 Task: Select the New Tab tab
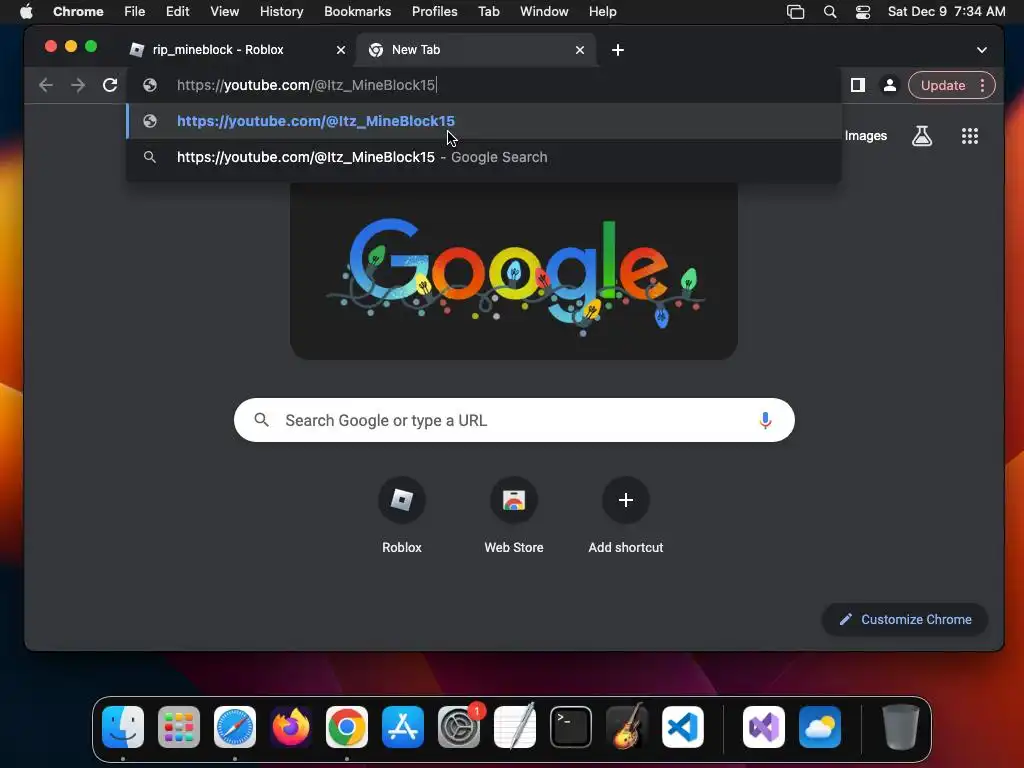(475, 50)
